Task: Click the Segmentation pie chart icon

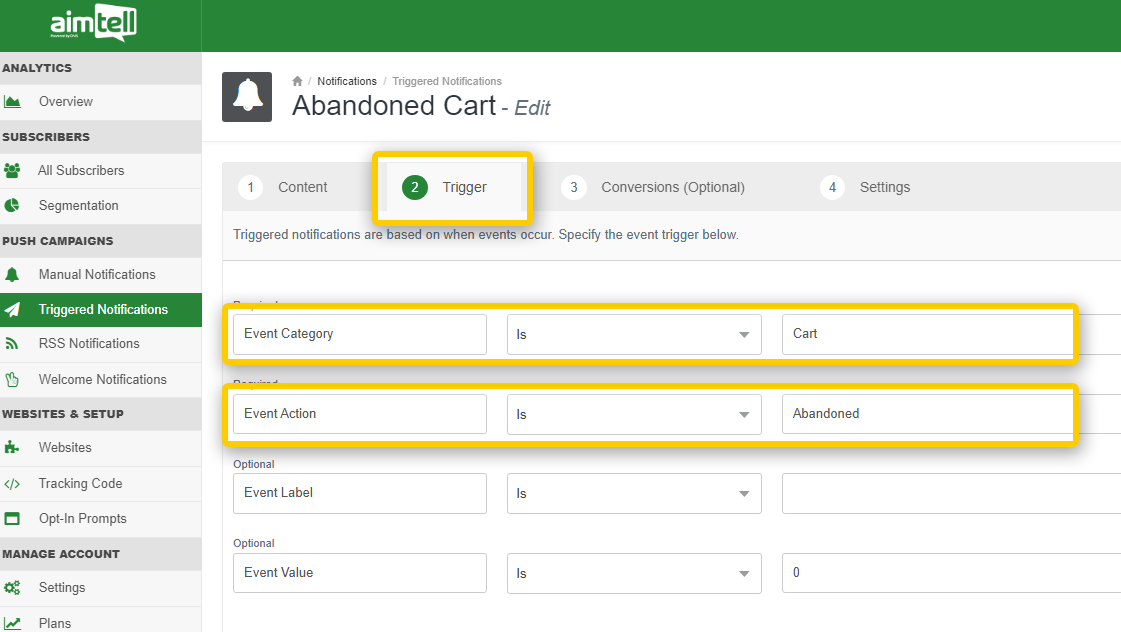Action: click(x=12, y=205)
